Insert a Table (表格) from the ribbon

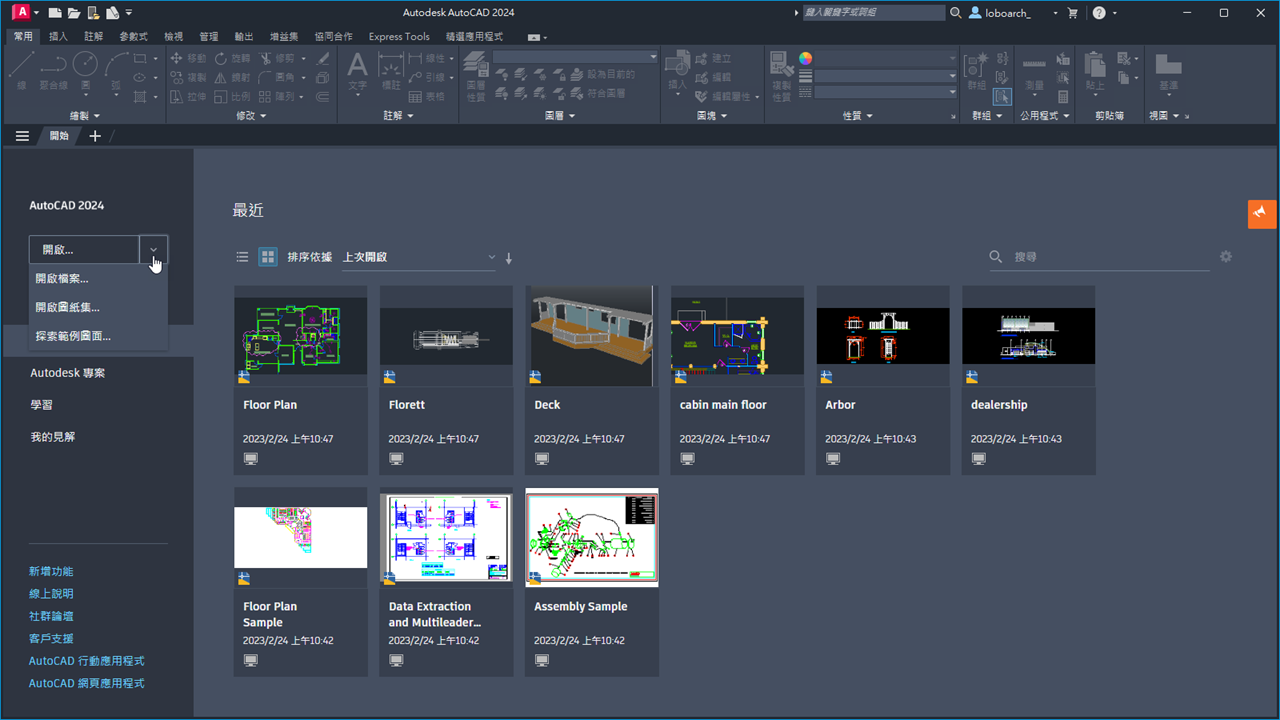click(x=427, y=97)
